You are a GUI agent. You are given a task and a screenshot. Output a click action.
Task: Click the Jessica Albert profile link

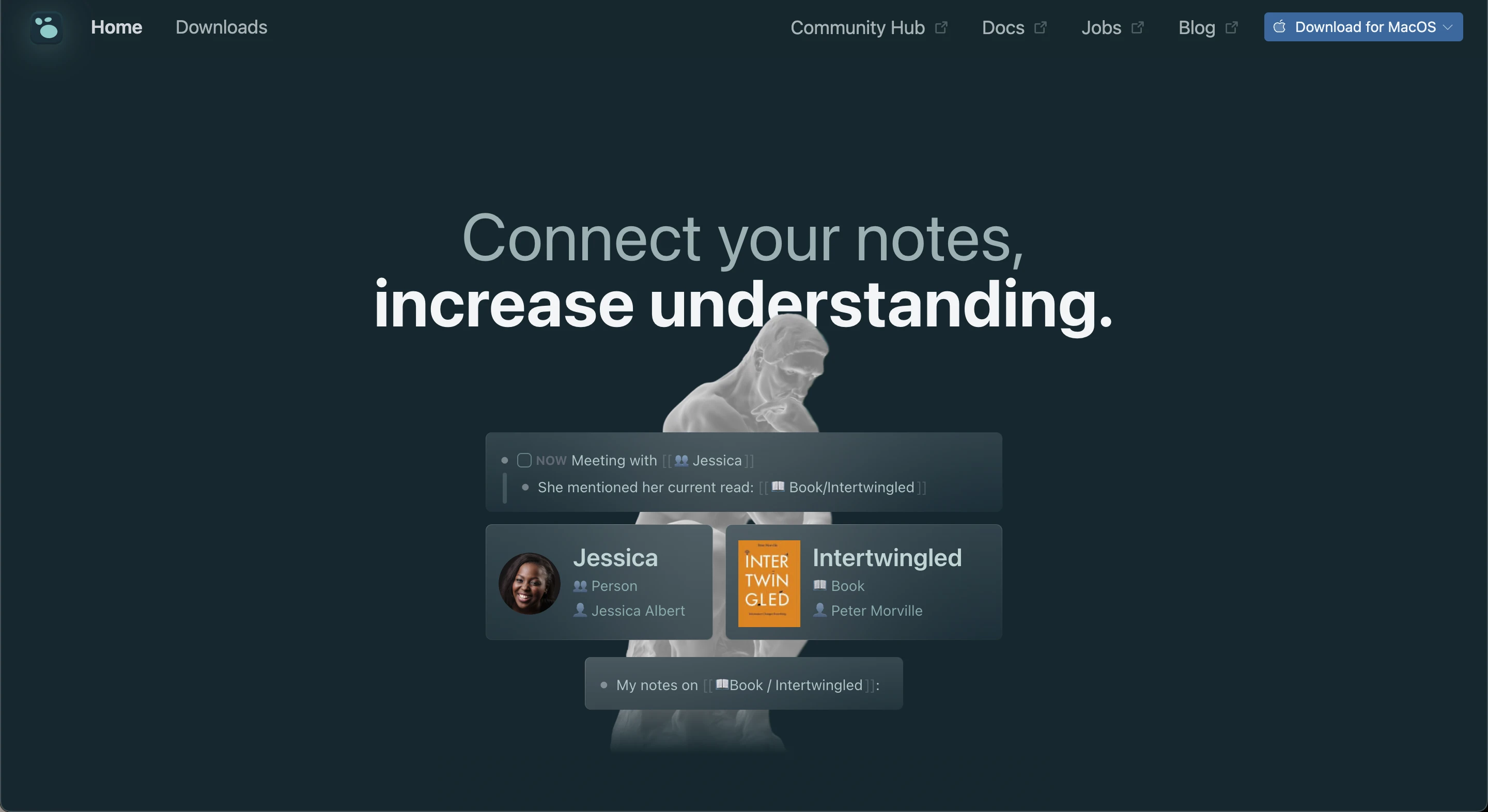pyautogui.click(x=638, y=610)
